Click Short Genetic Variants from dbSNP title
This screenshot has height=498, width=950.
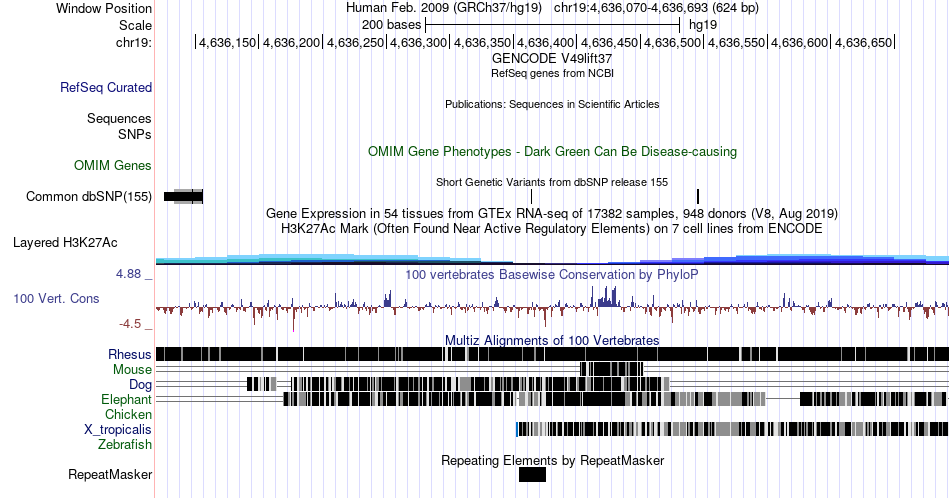point(552,182)
